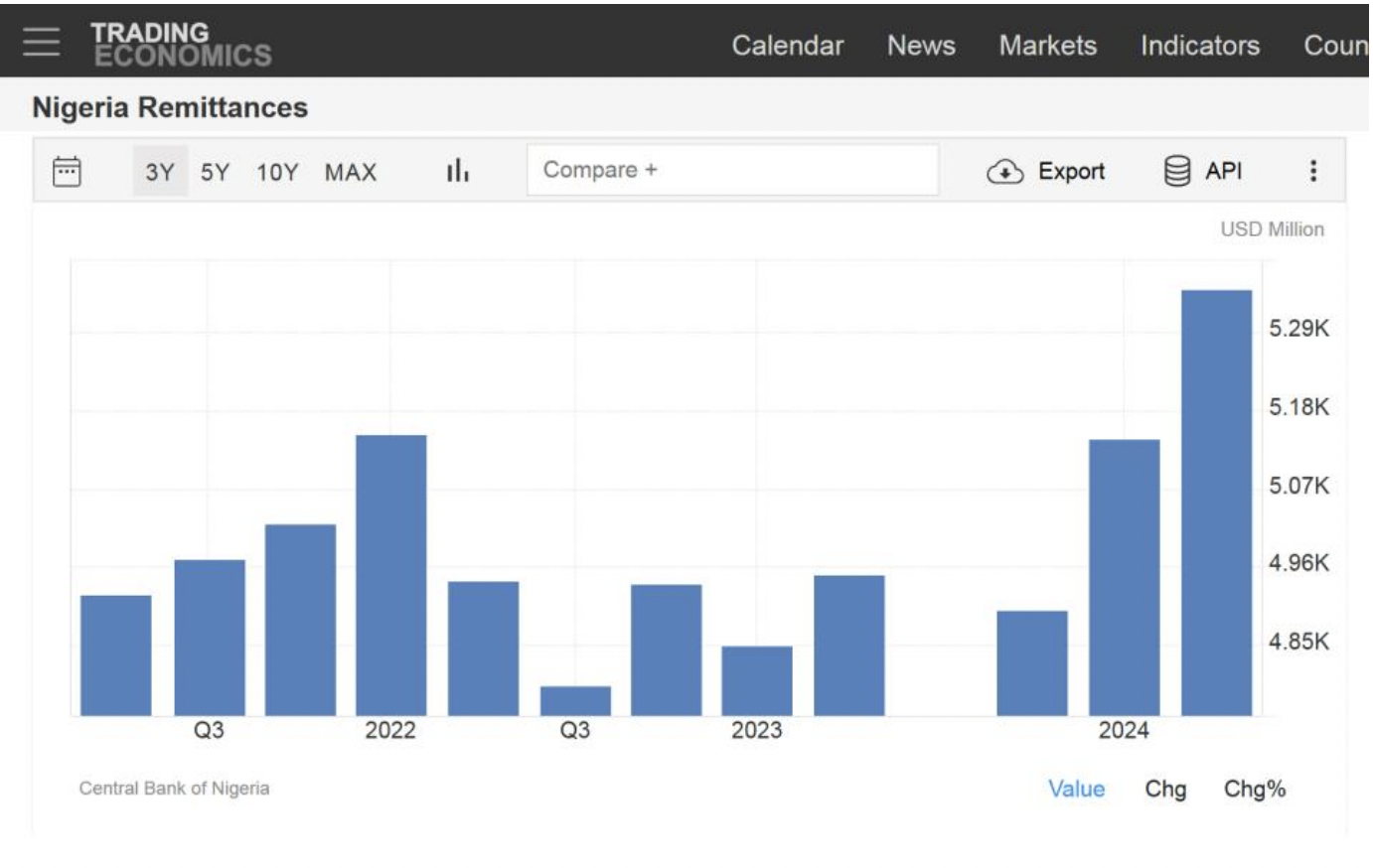This screenshot has height=868, width=1373.
Task: Focus the Compare + input field
Action: click(x=732, y=170)
